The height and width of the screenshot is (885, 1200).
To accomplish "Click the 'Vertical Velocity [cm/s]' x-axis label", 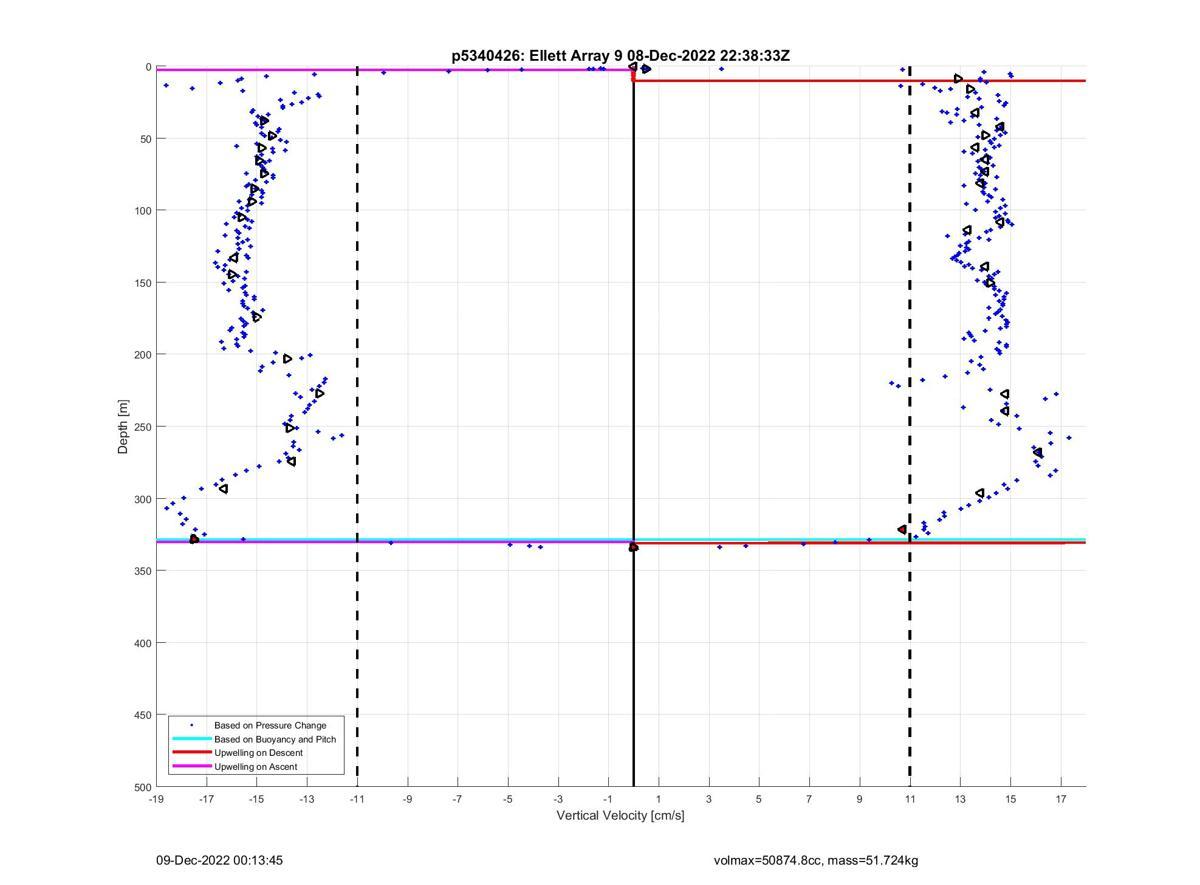I will tap(620, 816).
